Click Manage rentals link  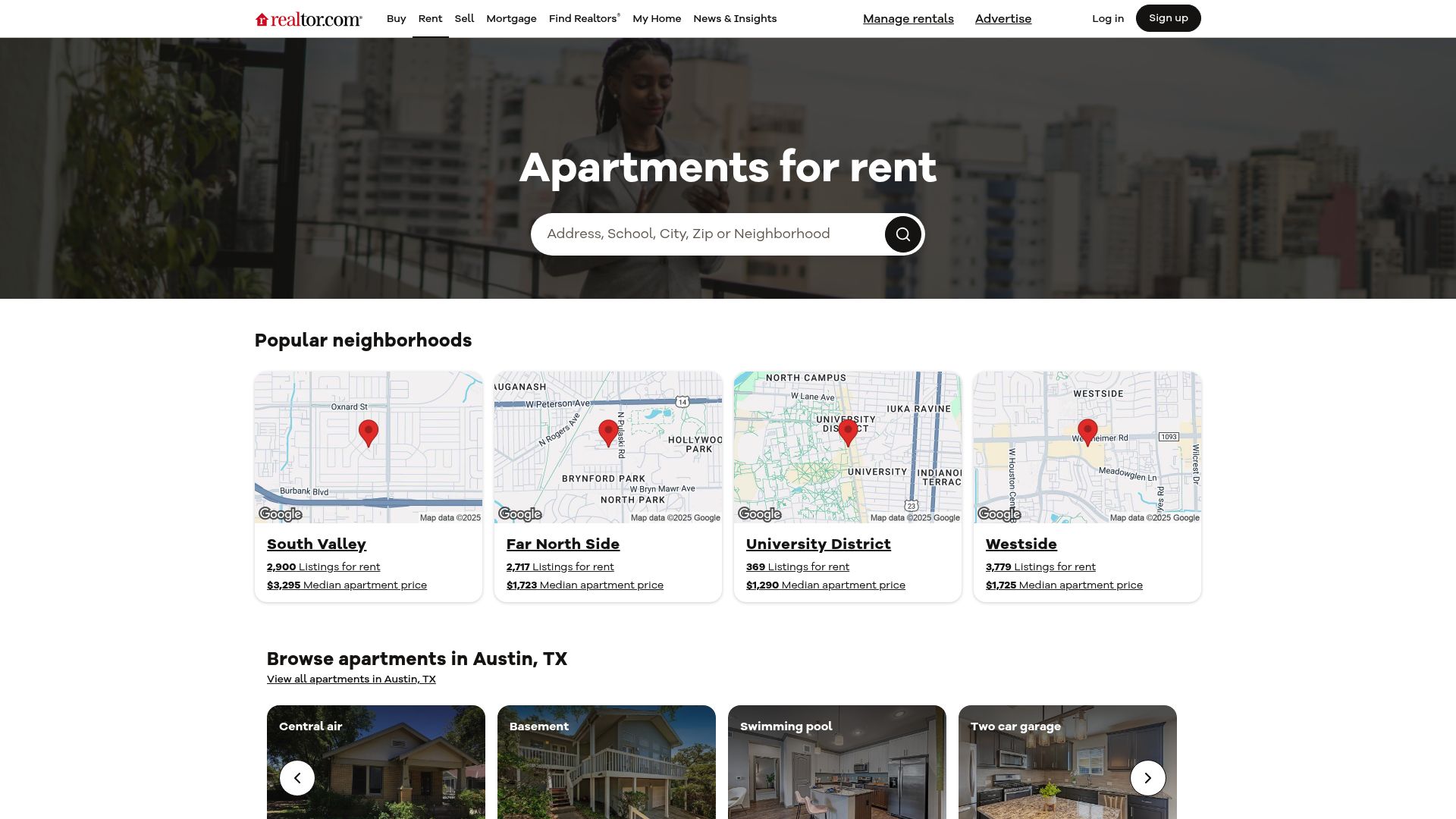click(908, 19)
